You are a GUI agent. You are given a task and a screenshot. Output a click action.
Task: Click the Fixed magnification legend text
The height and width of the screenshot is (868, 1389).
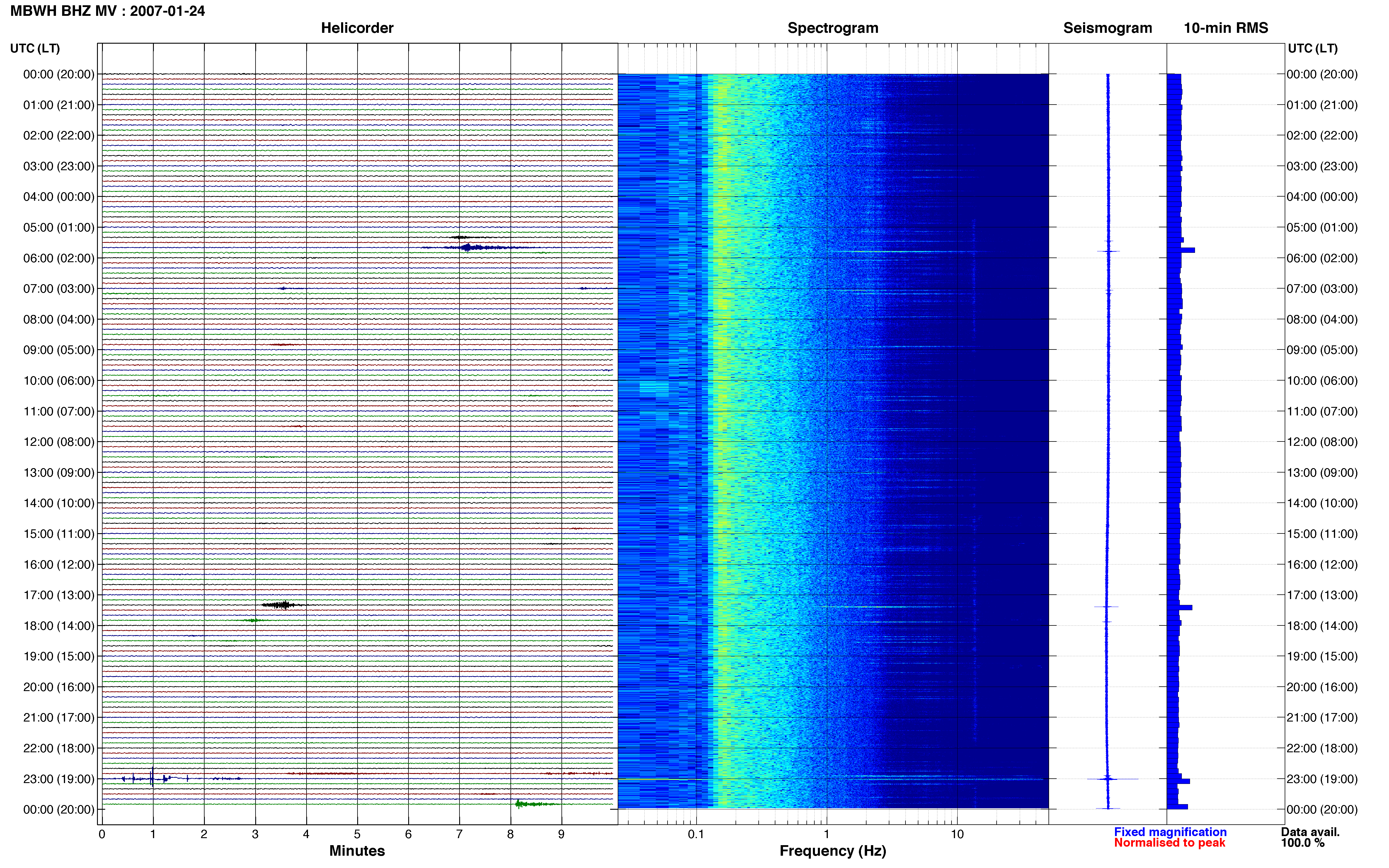[x=1170, y=832]
